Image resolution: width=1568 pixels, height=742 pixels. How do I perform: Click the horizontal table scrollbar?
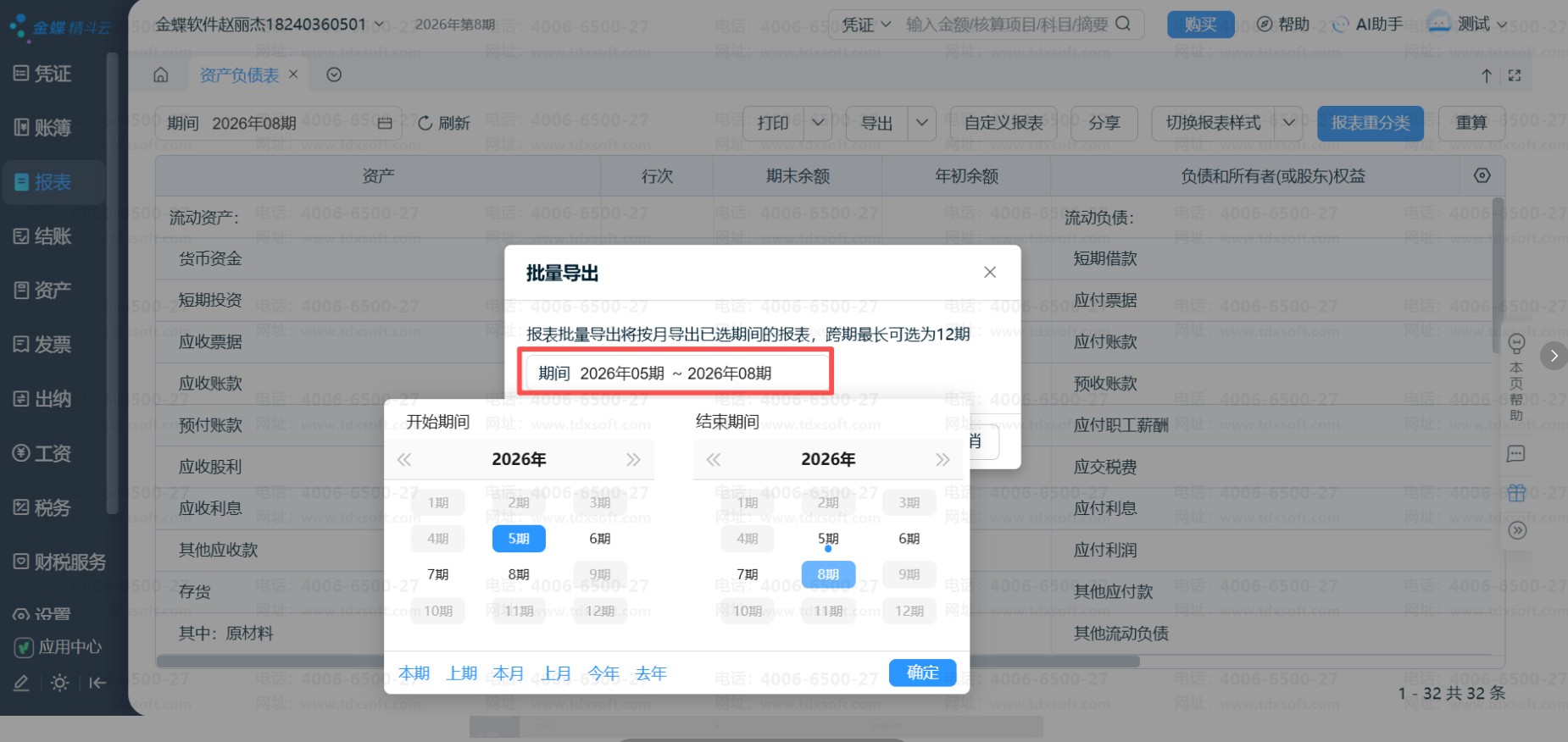pyautogui.click(x=648, y=661)
